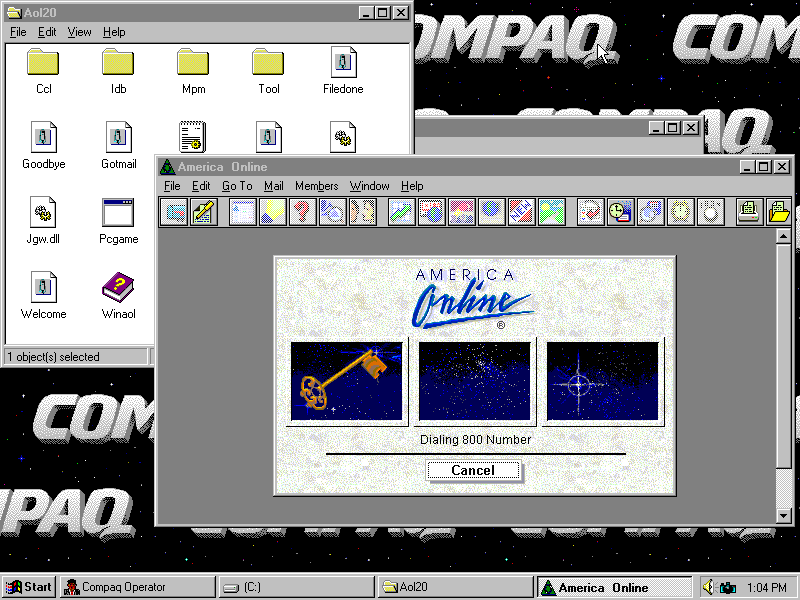Click the green stock chart arrow icon
Screen dimensions: 800x600
(401, 212)
